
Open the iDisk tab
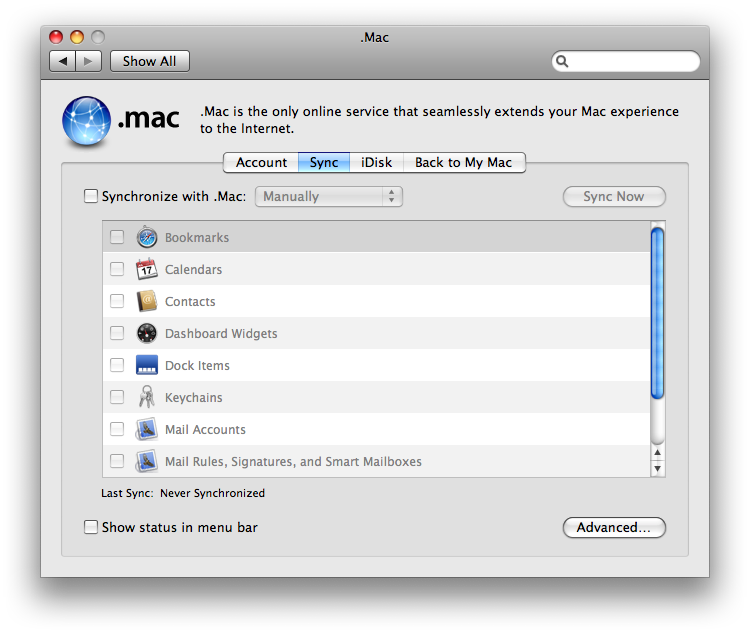[376, 163]
